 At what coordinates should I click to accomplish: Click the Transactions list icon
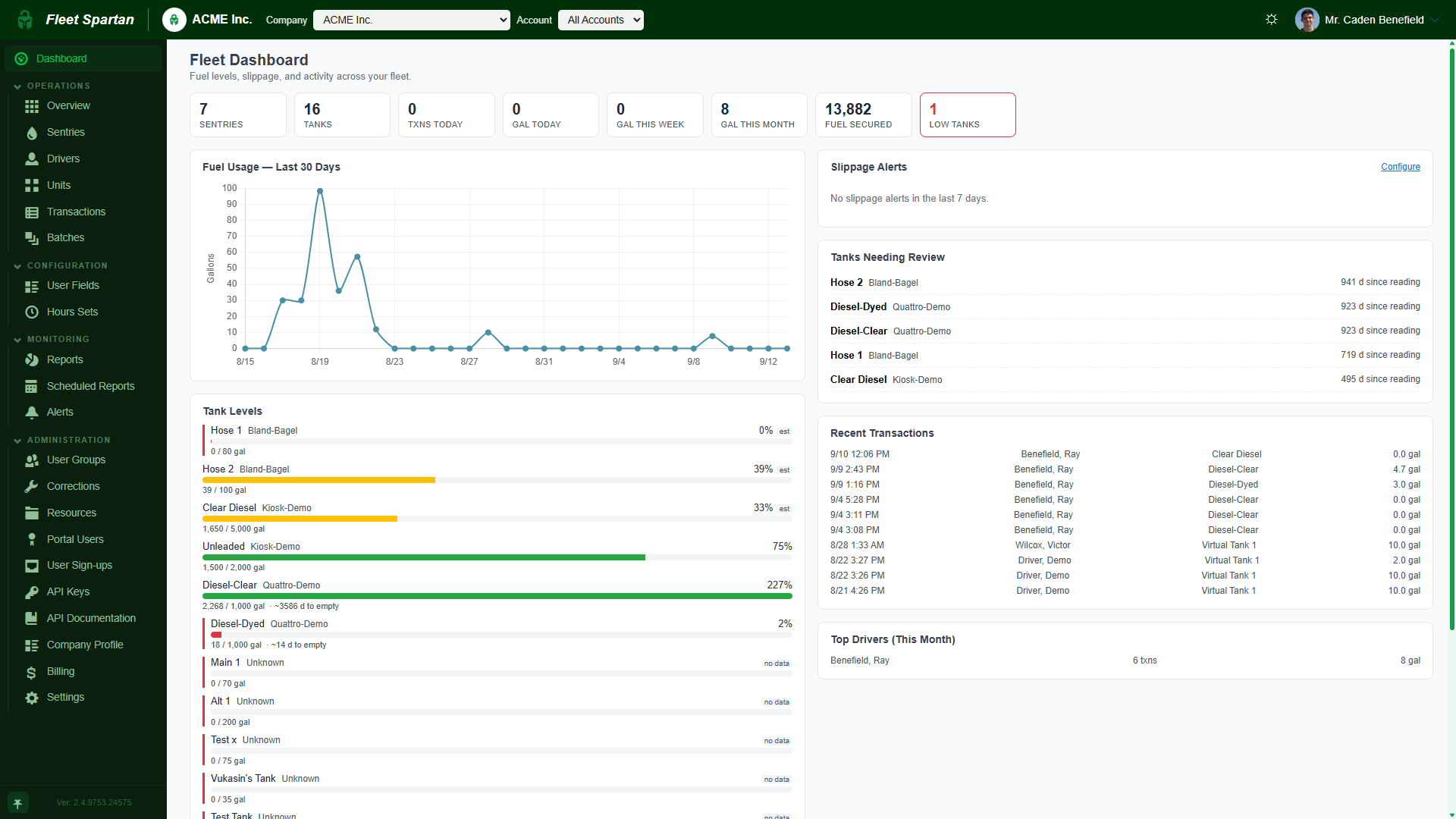[32, 212]
